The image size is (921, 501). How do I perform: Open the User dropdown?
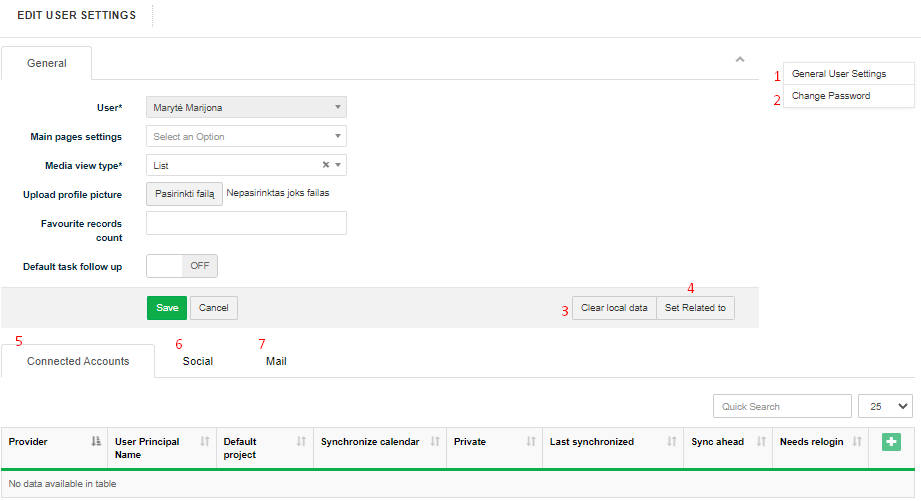click(246, 107)
